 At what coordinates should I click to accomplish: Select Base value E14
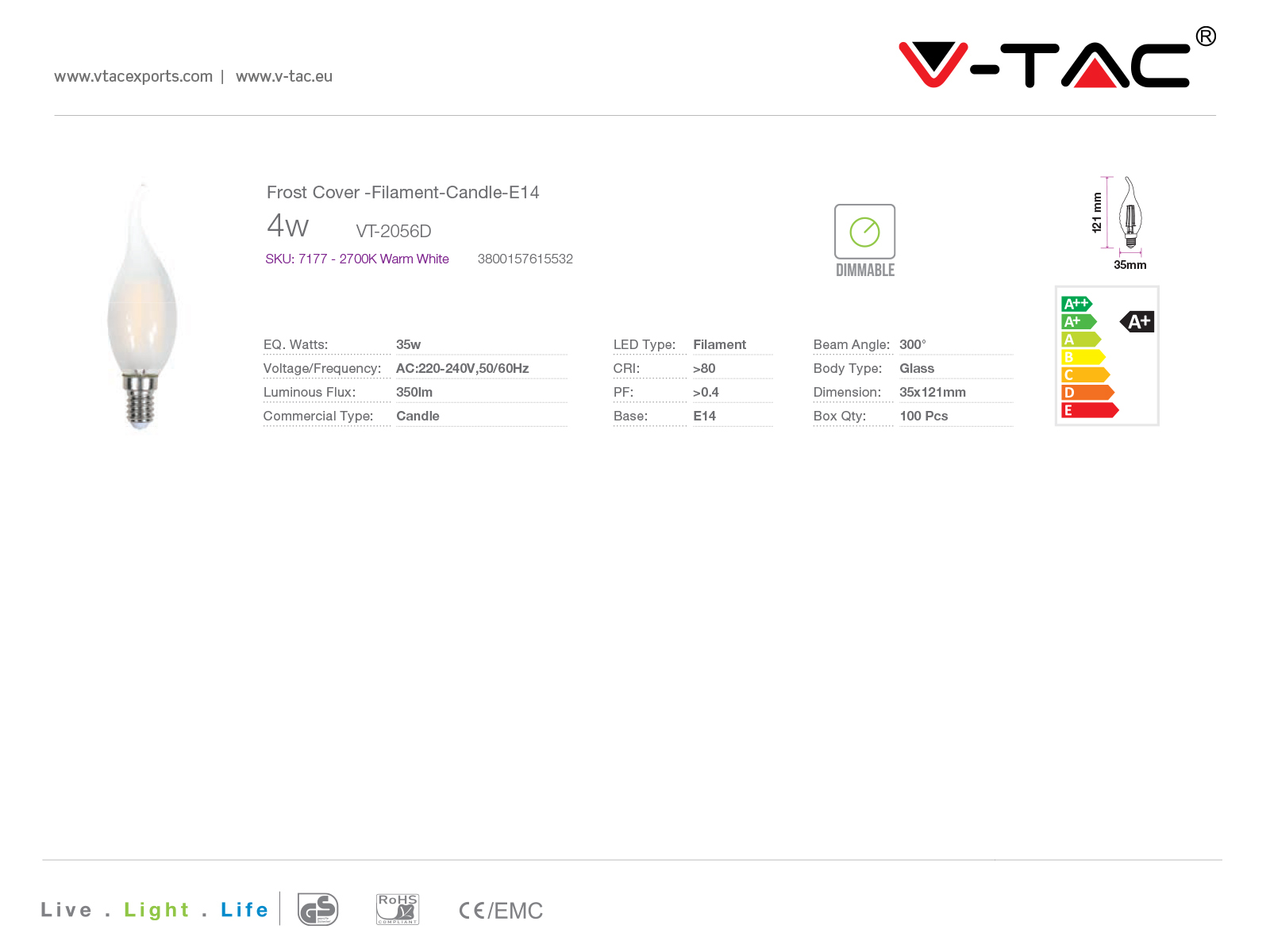(705, 416)
